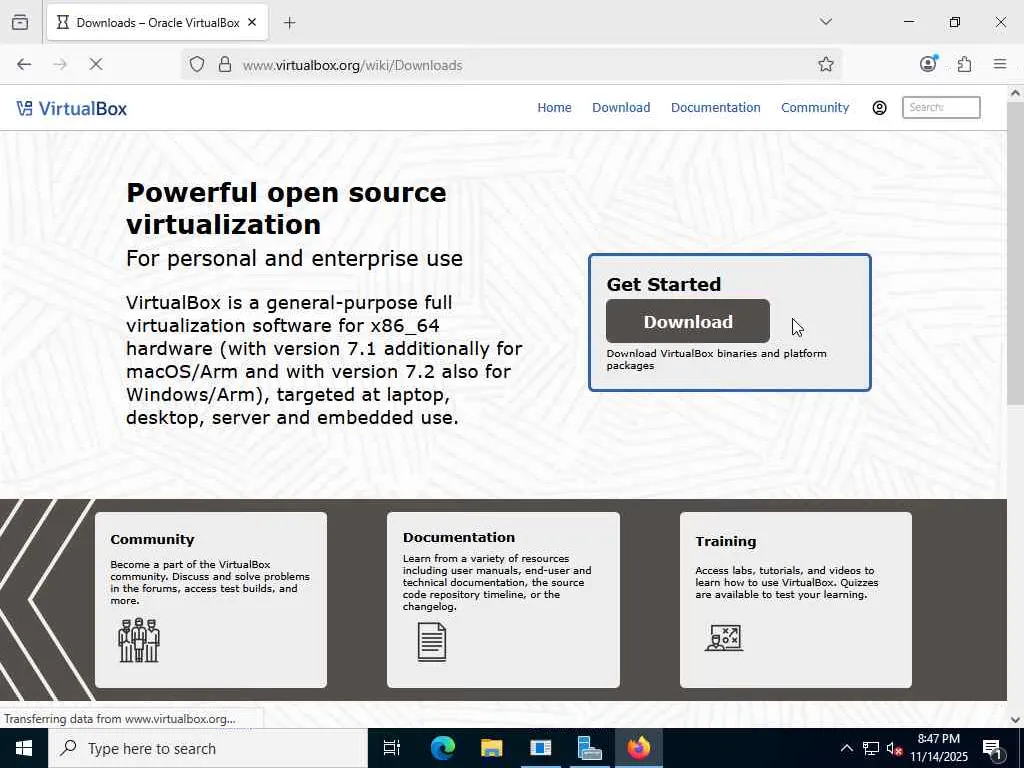Switch to Firefox on taskbar
This screenshot has height=768, width=1024.
[x=639, y=748]
